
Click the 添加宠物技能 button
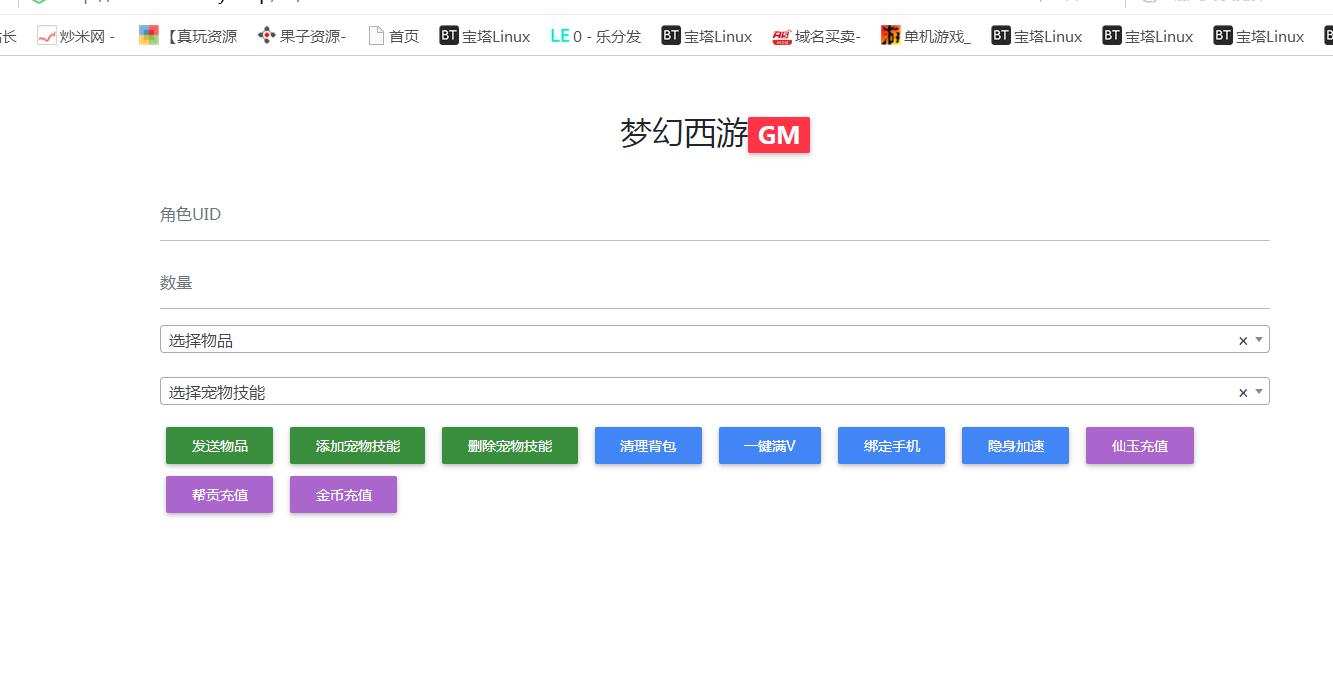[357, 446]
